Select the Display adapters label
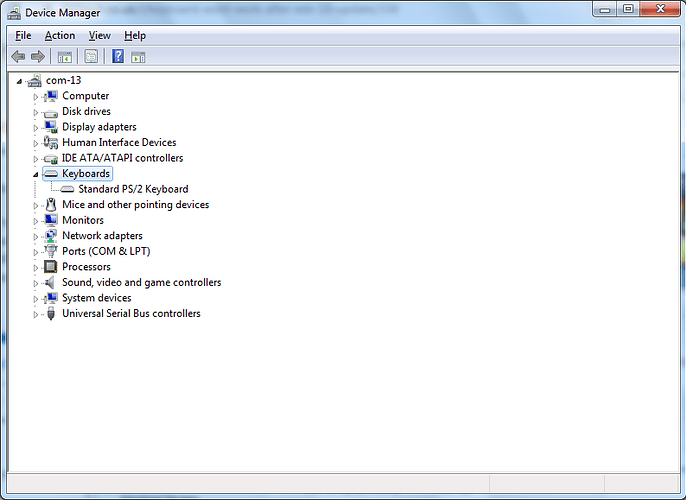Viewport: 686px width, 500px height. click(99, 127)
